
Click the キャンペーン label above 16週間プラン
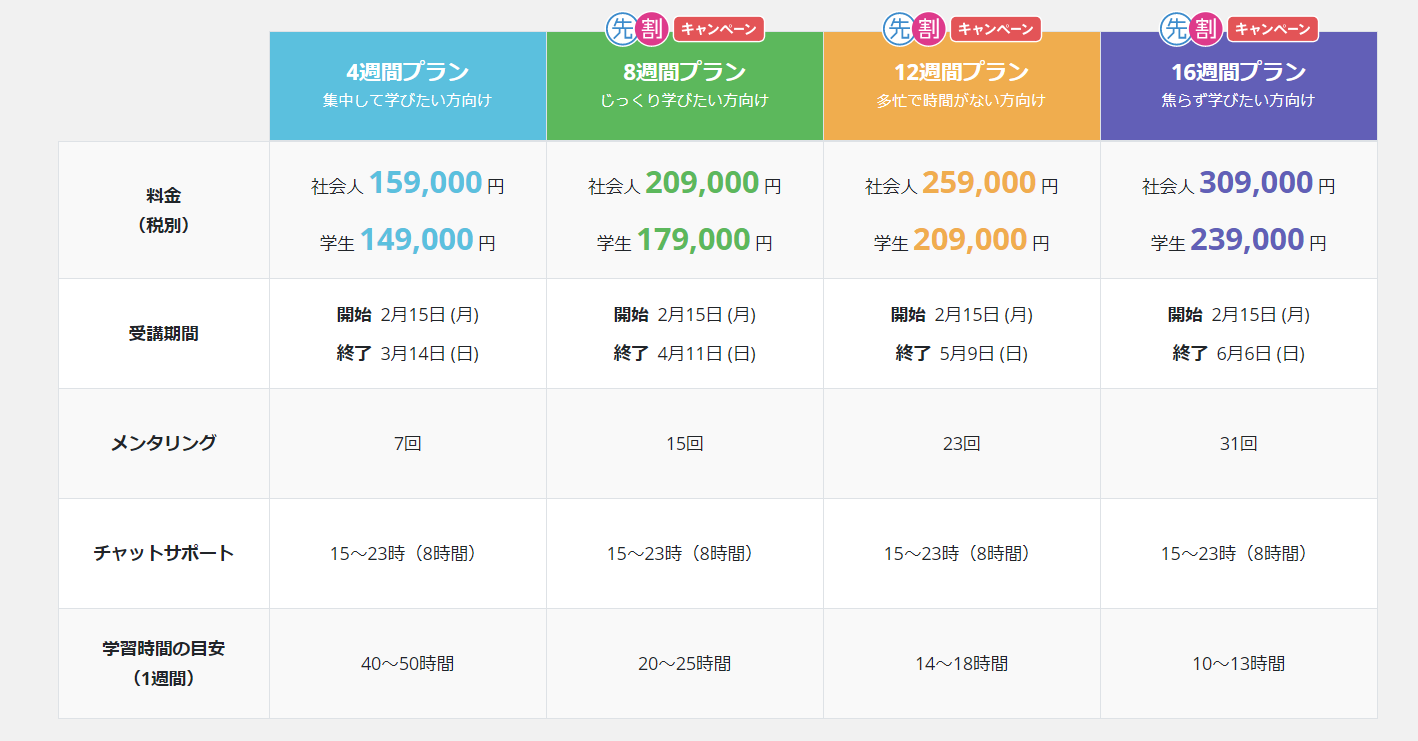coord(1272,29)
